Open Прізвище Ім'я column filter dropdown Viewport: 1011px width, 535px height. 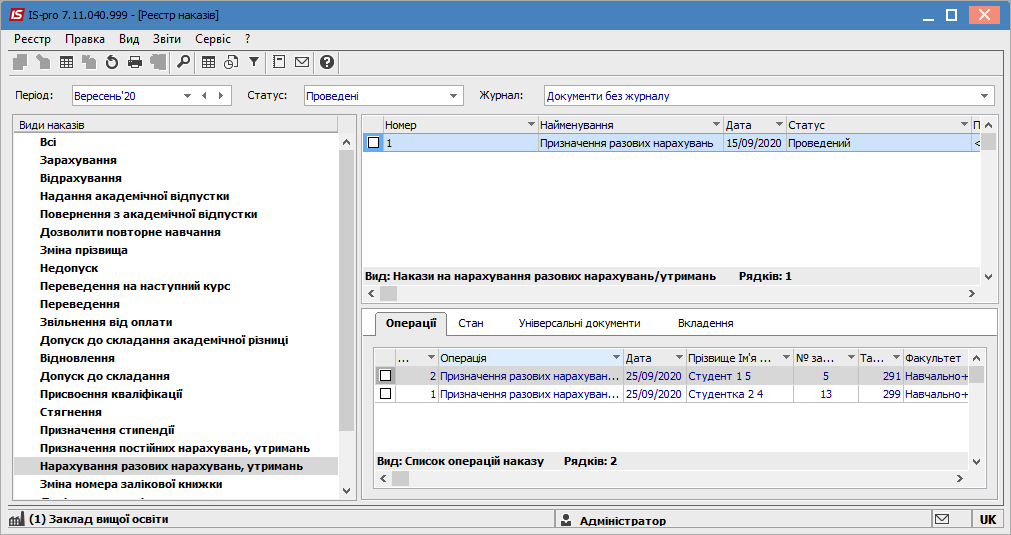tap(787, 357)
